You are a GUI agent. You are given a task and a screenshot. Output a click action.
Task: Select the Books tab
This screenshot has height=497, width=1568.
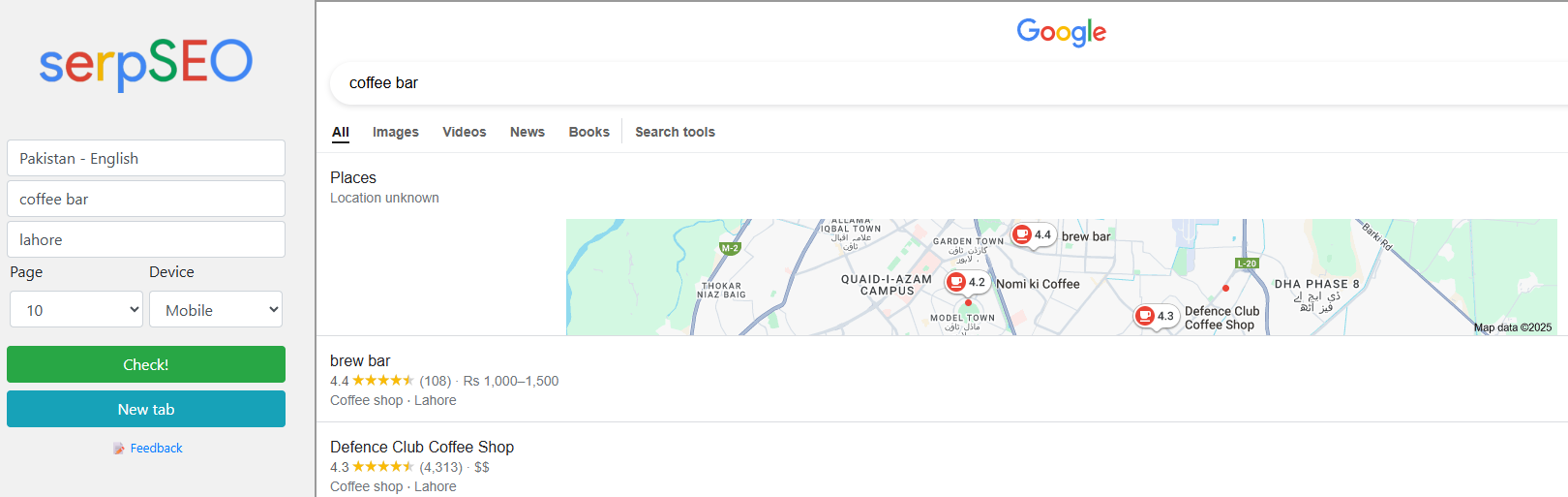point(588,133)
